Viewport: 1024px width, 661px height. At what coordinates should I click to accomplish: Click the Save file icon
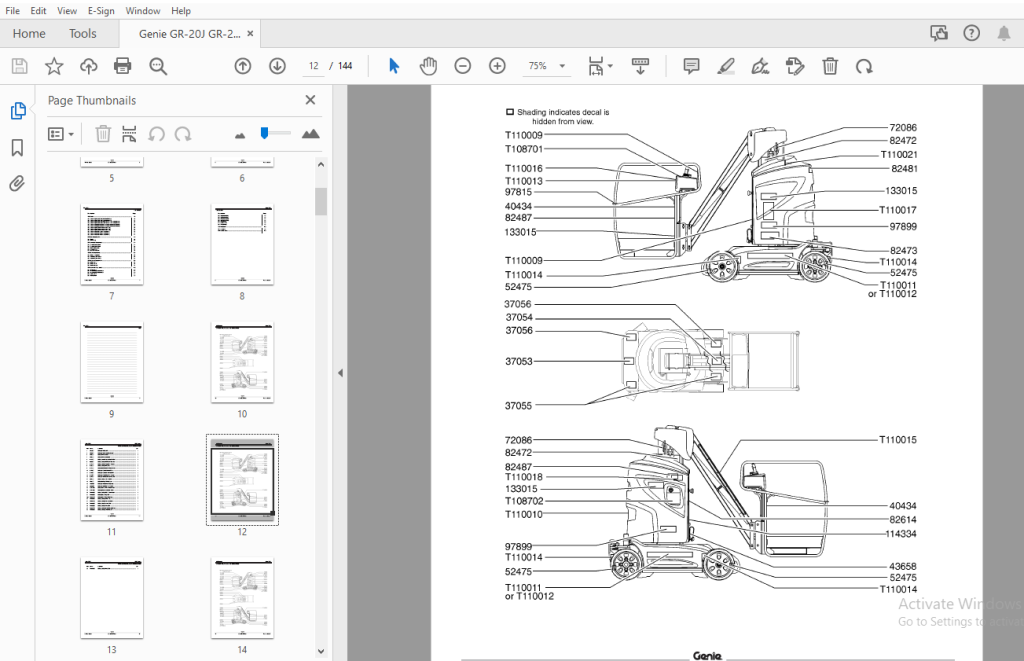click(20, 66)
